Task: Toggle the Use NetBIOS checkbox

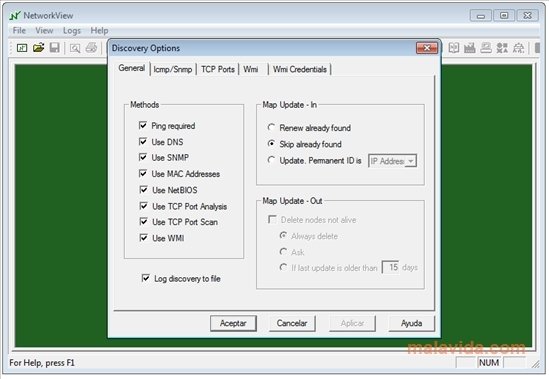Action: 143,190
